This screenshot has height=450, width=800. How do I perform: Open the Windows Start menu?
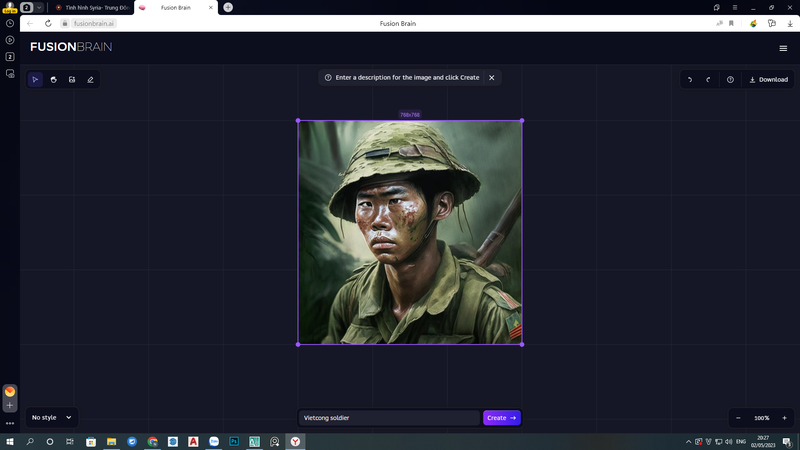coord(10,442)
